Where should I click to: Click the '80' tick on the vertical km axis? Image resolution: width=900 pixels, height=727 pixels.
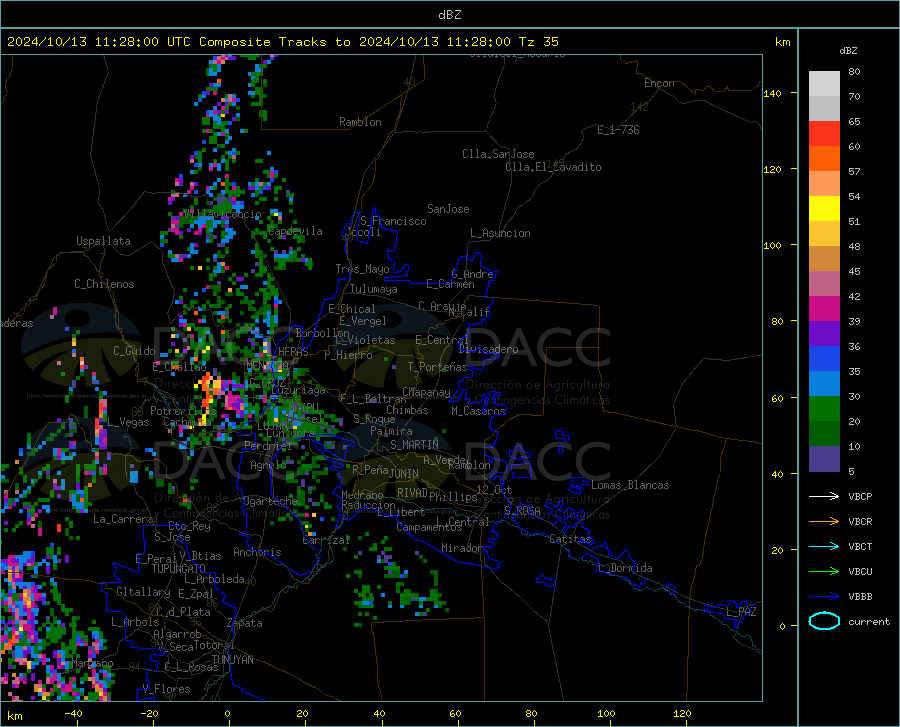(777, 321)
